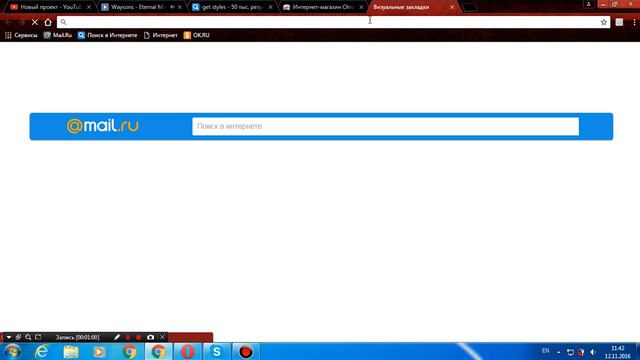
Task: Open the taskbar clock showing 11:42
Action: [x=618, y=352]
